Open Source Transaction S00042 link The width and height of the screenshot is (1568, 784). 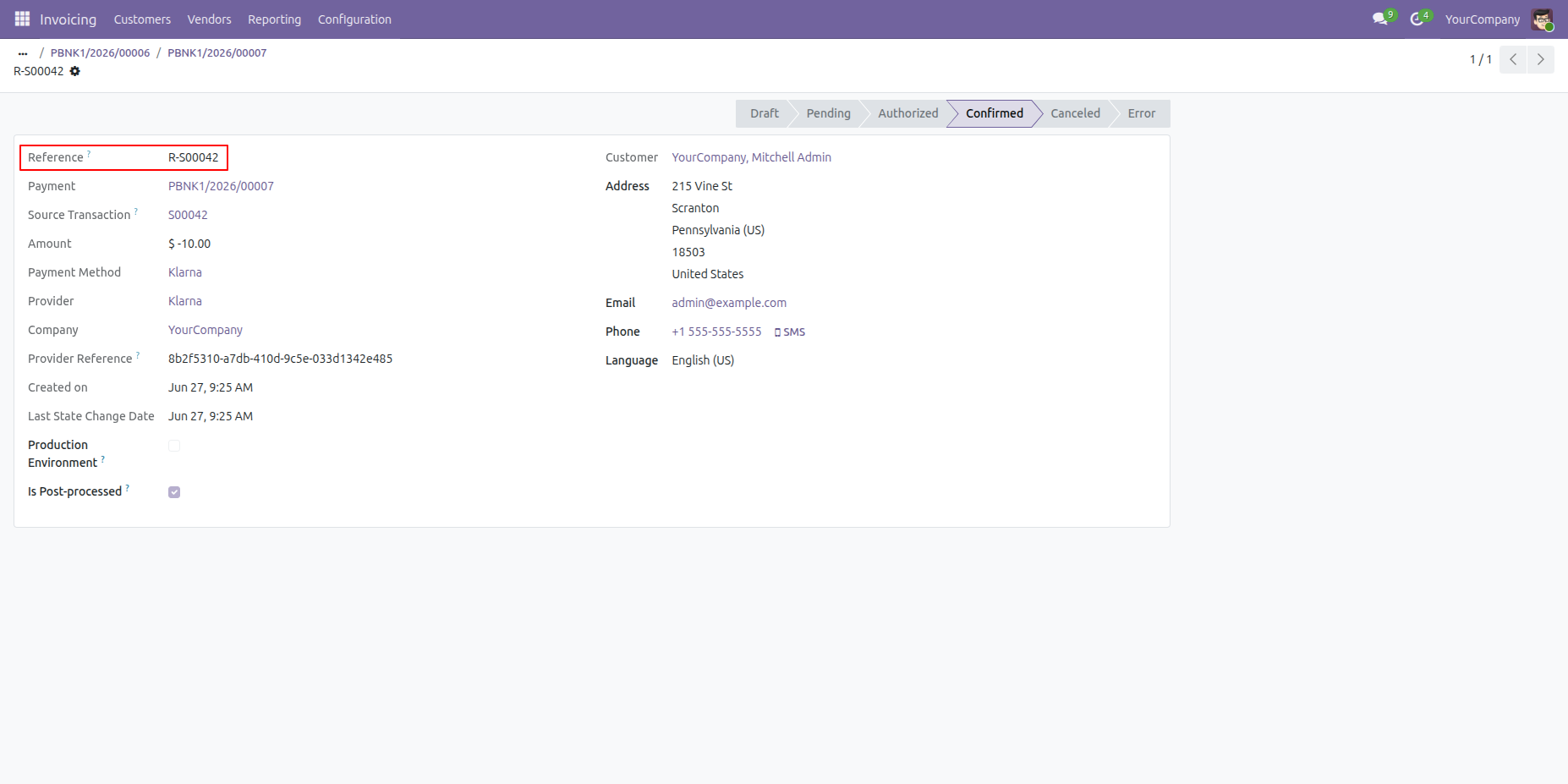pyautogui.click(x=188, y=215)
